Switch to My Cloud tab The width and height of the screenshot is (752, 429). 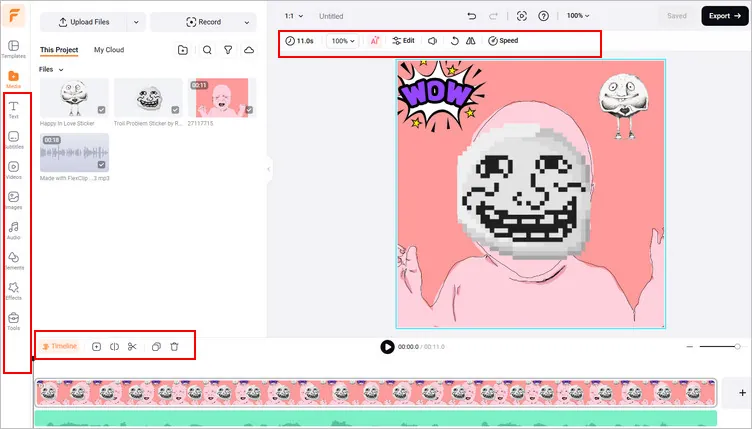coord(109,50)
